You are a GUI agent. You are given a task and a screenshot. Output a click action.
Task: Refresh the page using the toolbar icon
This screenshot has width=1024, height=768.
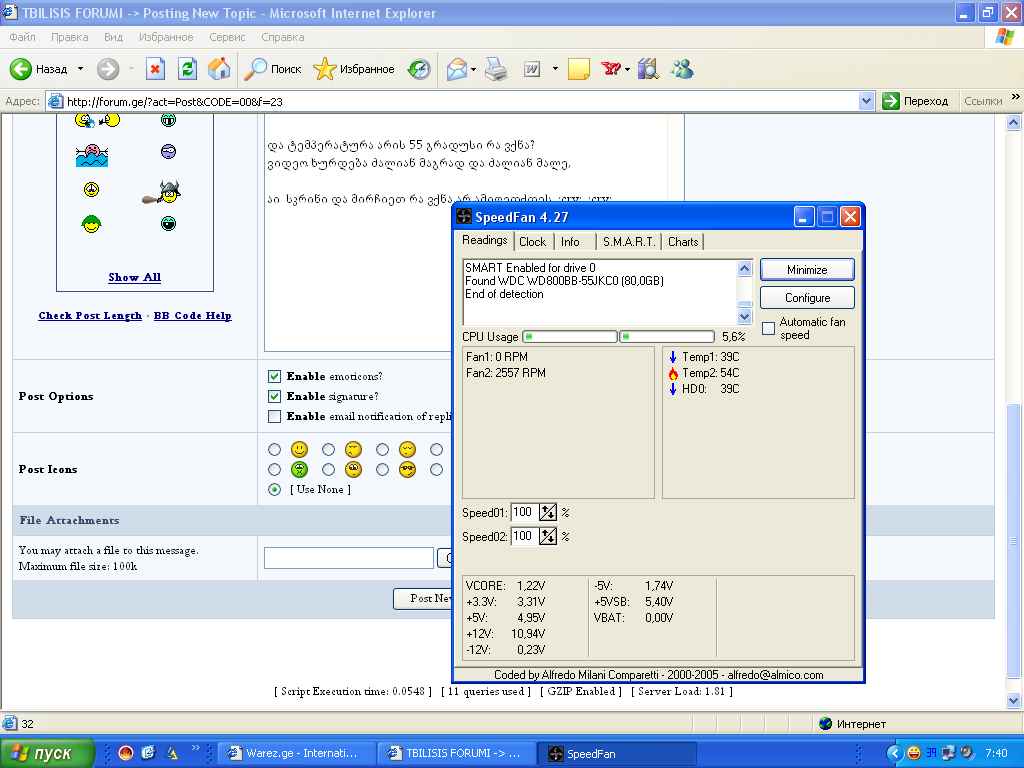coord(187,69)
